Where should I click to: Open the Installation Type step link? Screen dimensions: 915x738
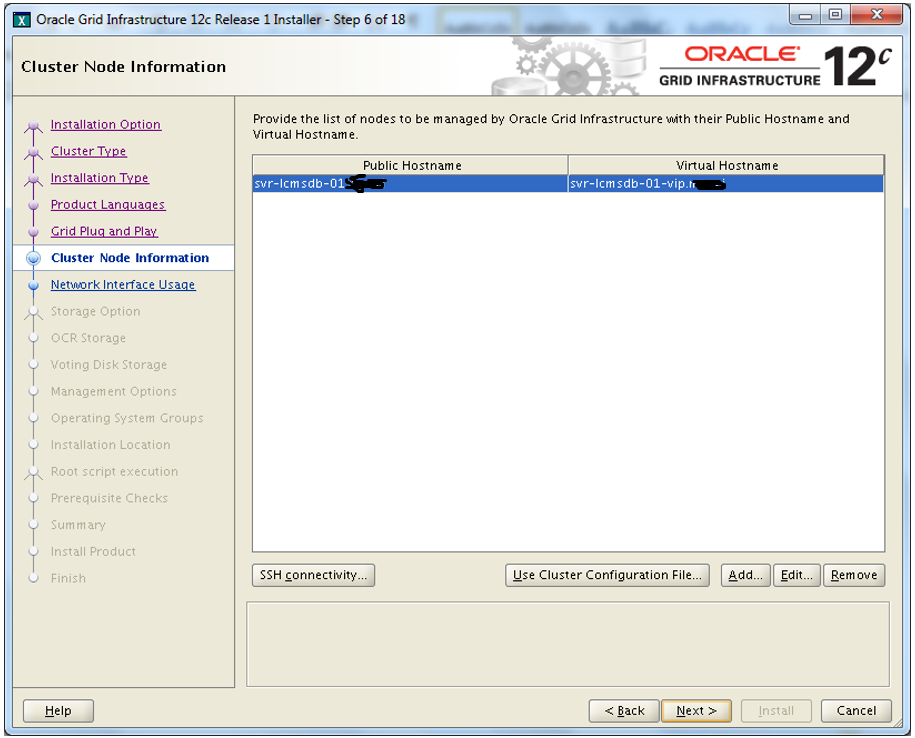point(99,178)
